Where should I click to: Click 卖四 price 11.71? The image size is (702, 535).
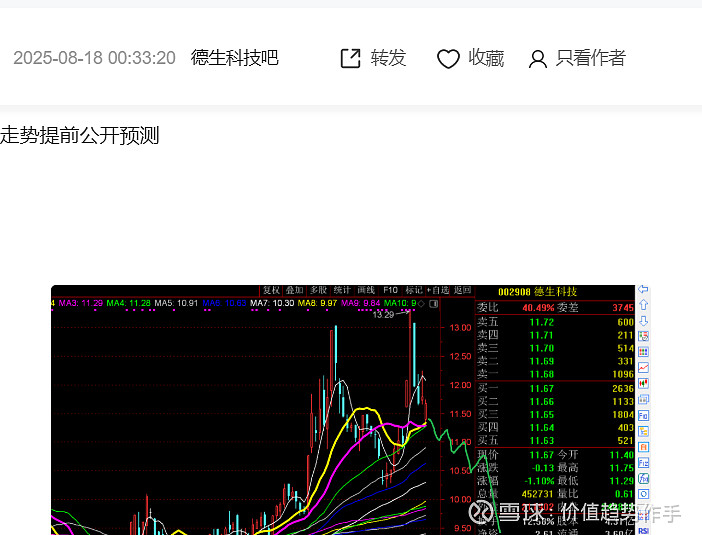pos(542,335)
